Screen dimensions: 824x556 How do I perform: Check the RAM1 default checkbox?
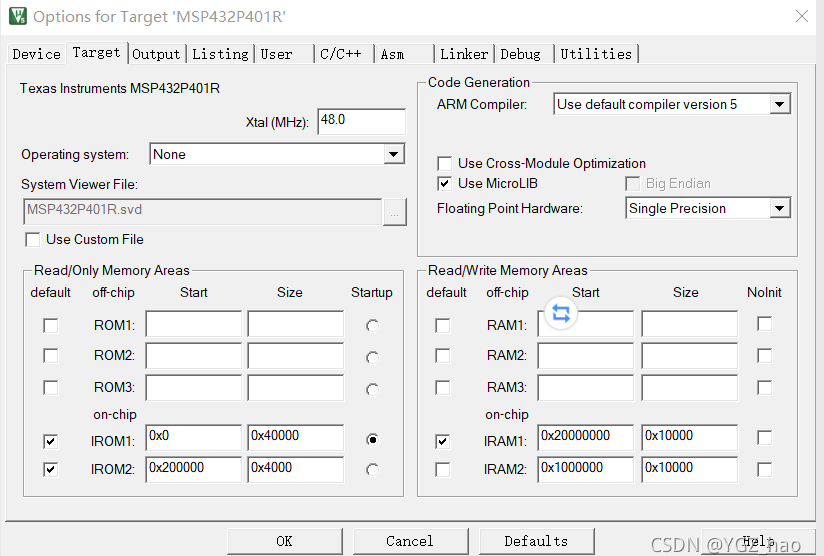point(443,325)
